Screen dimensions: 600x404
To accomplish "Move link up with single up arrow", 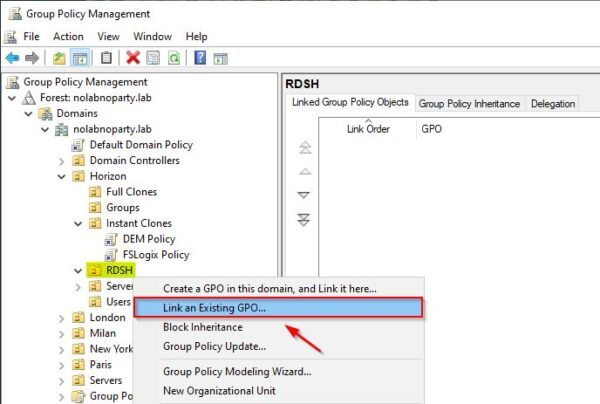I will pyautogui.click(x=305, y=172).
